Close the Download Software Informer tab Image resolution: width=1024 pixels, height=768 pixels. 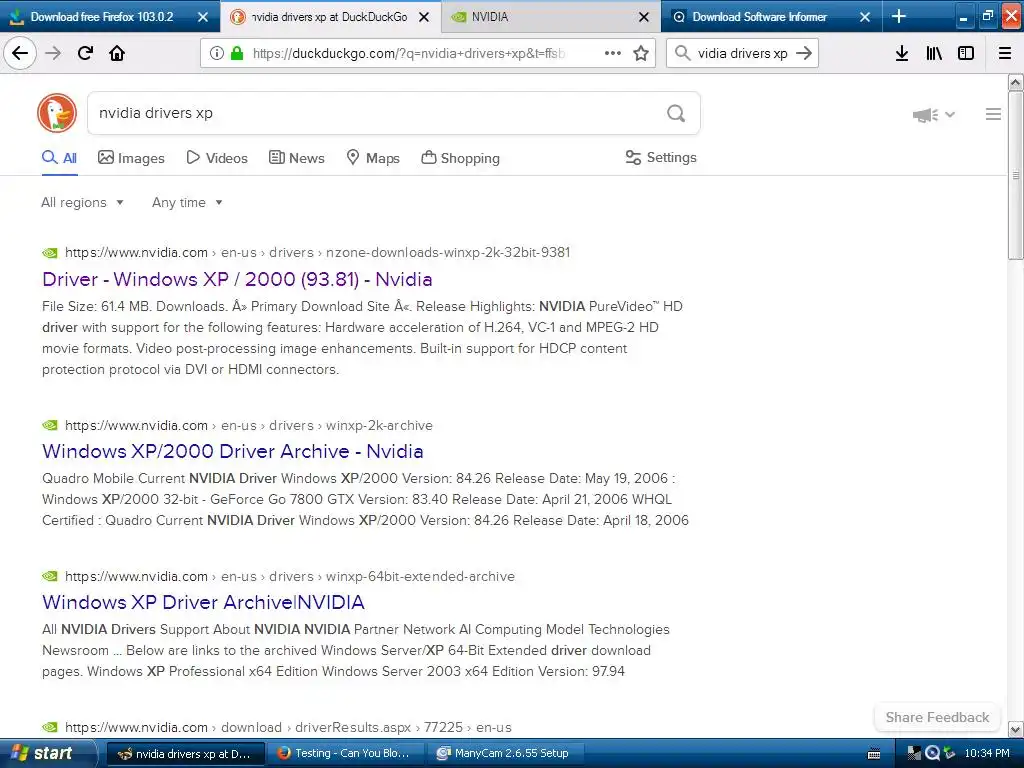click(x=865, y=17)
